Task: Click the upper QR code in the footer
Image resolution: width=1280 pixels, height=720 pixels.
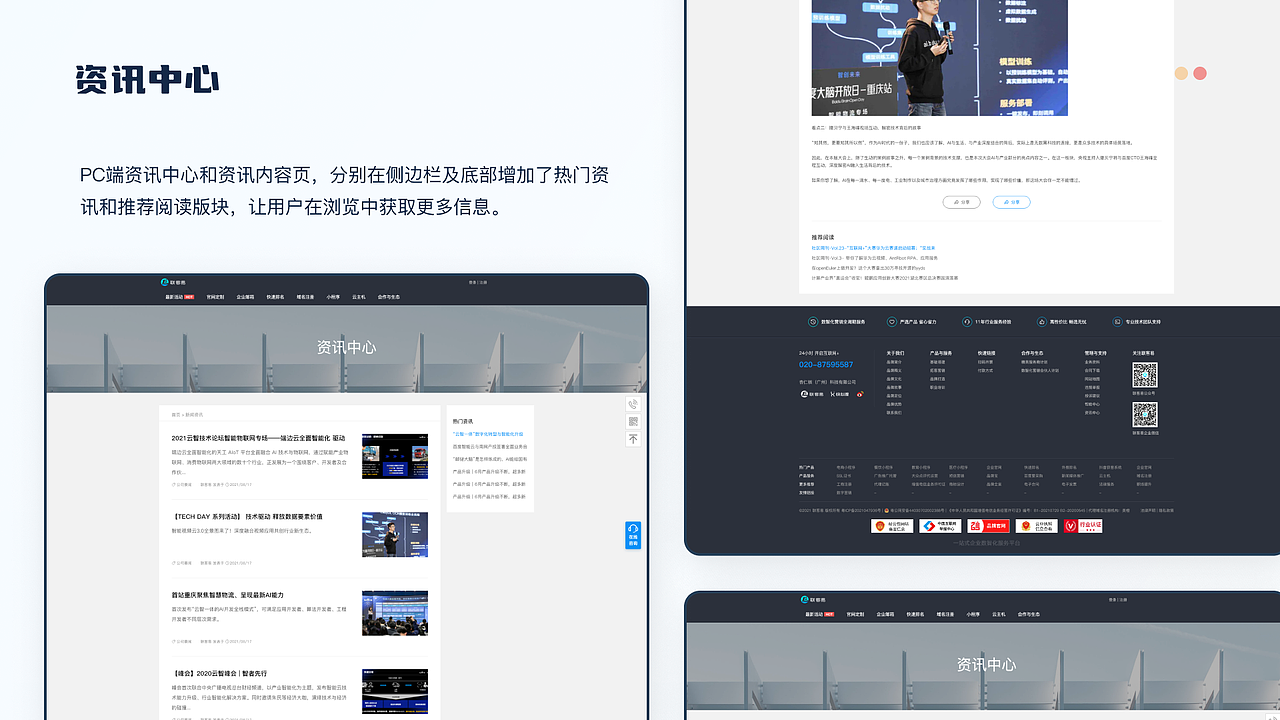Action: 1145,375
